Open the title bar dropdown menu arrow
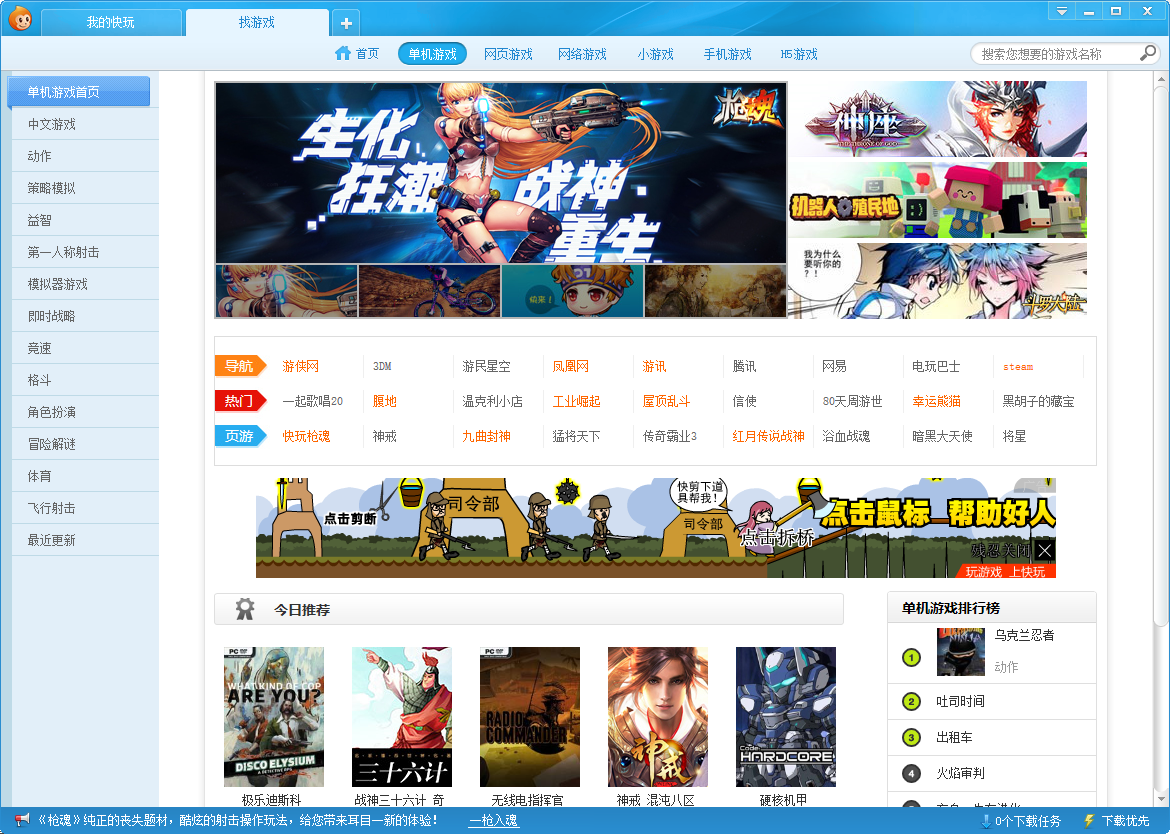 (1061, 10)
